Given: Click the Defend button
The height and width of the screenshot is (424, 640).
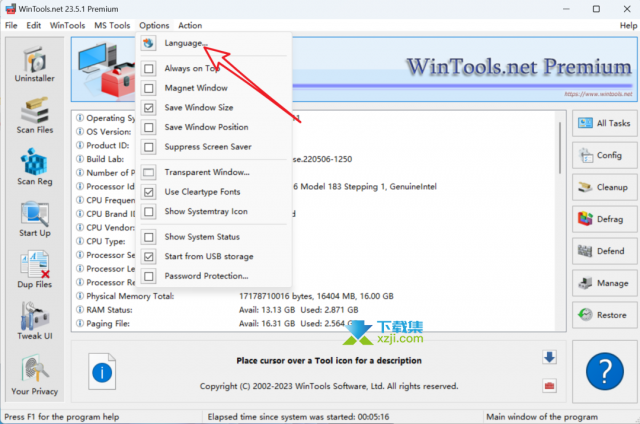Looking at the screenshot, I should 604,251.
